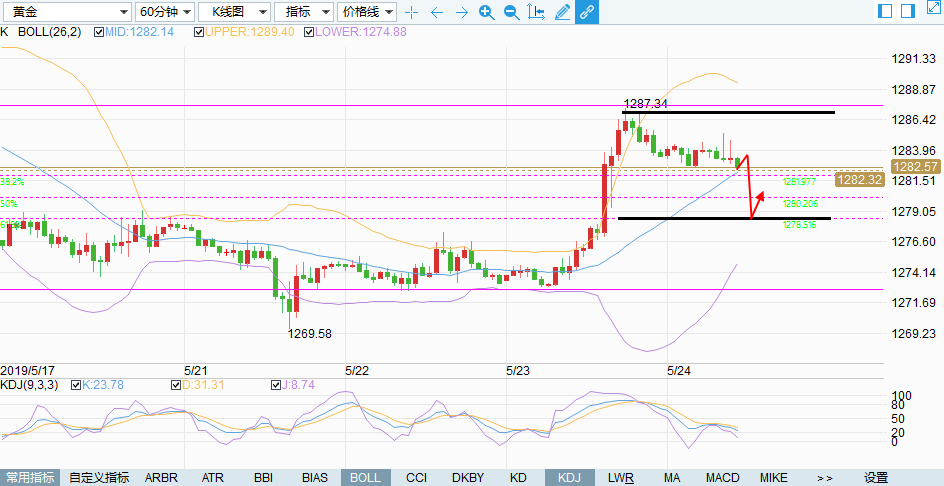Show more indicators with the >> button
944x486 pixels.
825,478
